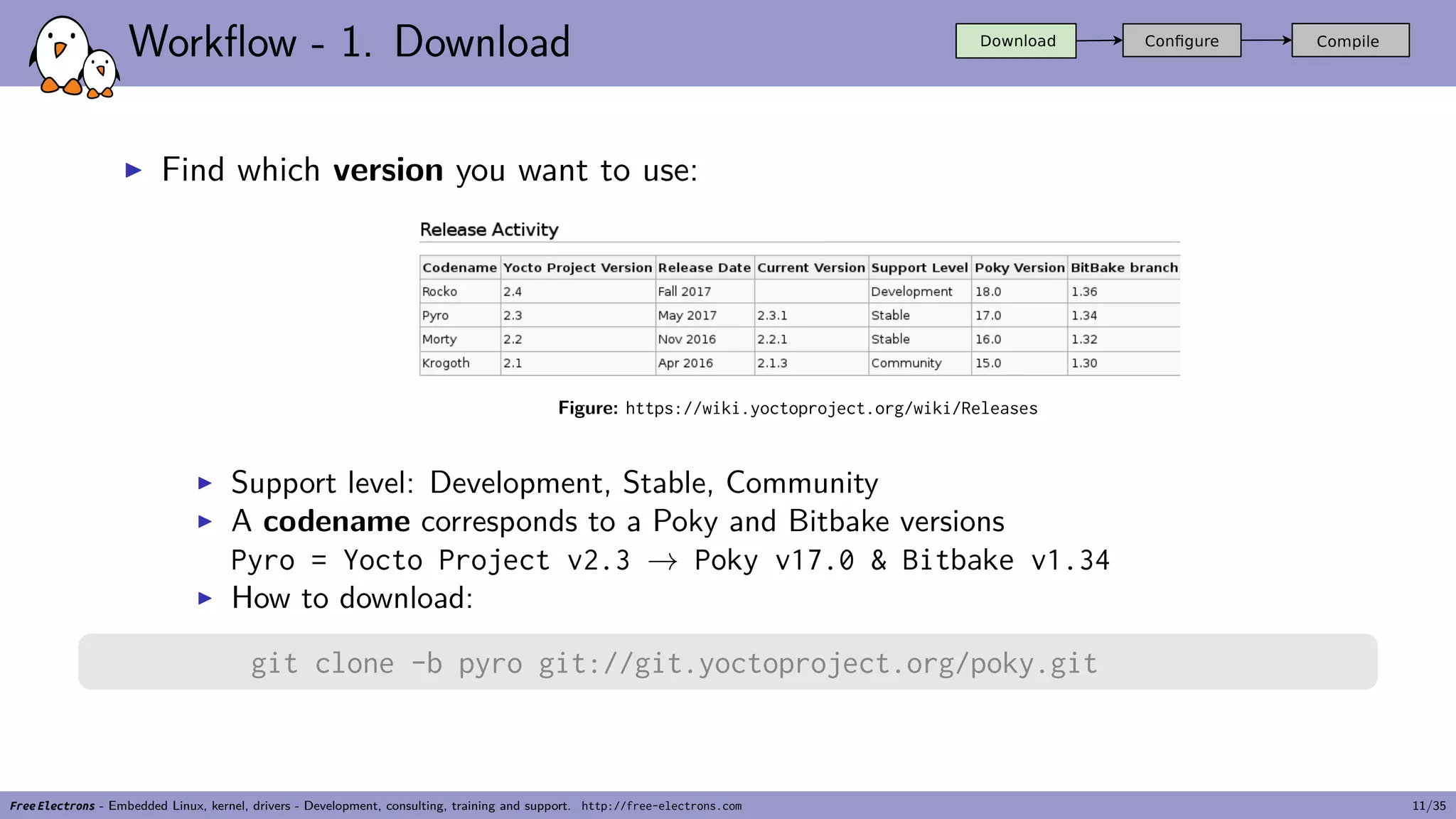Click the Community support level cell
The height and width of the screenshot is (819, 1456).
tap(919, 363)
